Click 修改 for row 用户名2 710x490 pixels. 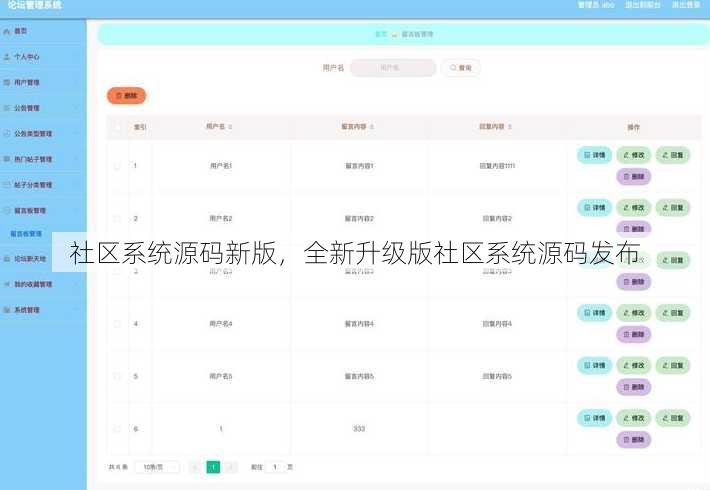[x=633, y=208]
